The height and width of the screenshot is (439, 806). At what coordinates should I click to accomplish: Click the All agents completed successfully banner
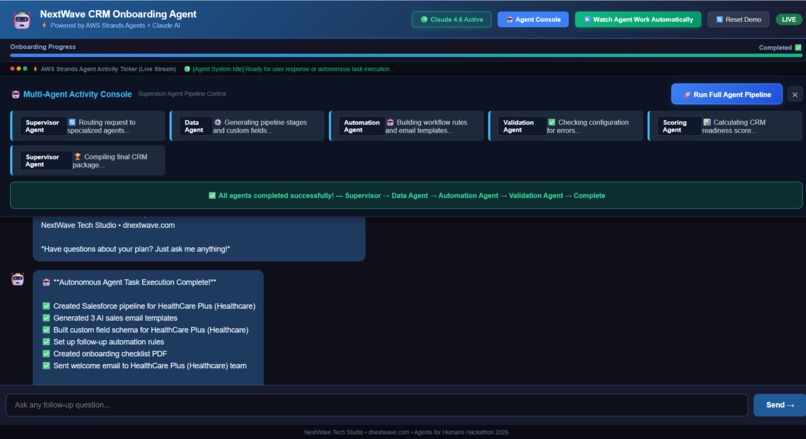click(x=406, y=195)
